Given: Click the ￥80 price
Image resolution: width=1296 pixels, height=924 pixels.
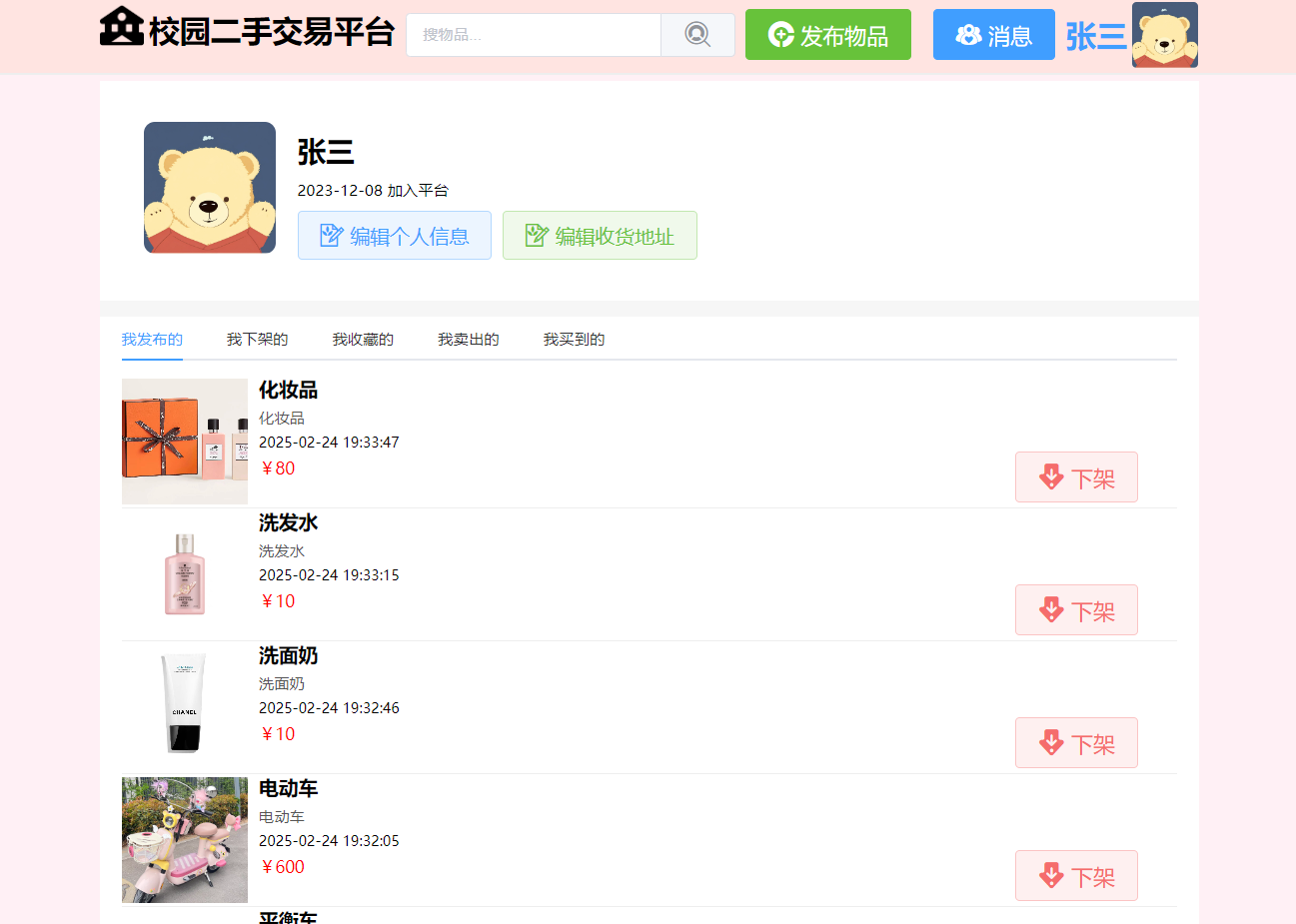Looking at the screenshot, I should [277, 468].
